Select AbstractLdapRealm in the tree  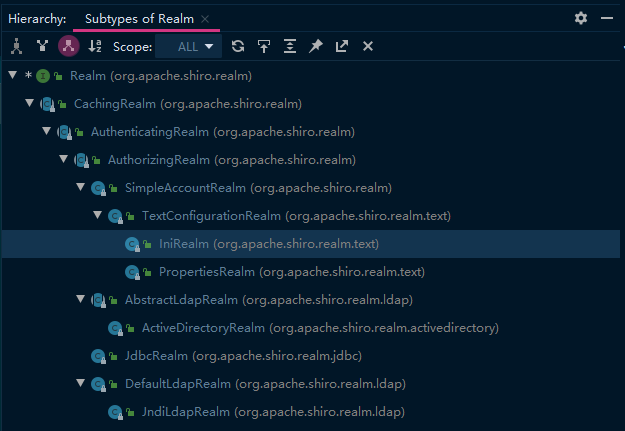coord(311,300)
